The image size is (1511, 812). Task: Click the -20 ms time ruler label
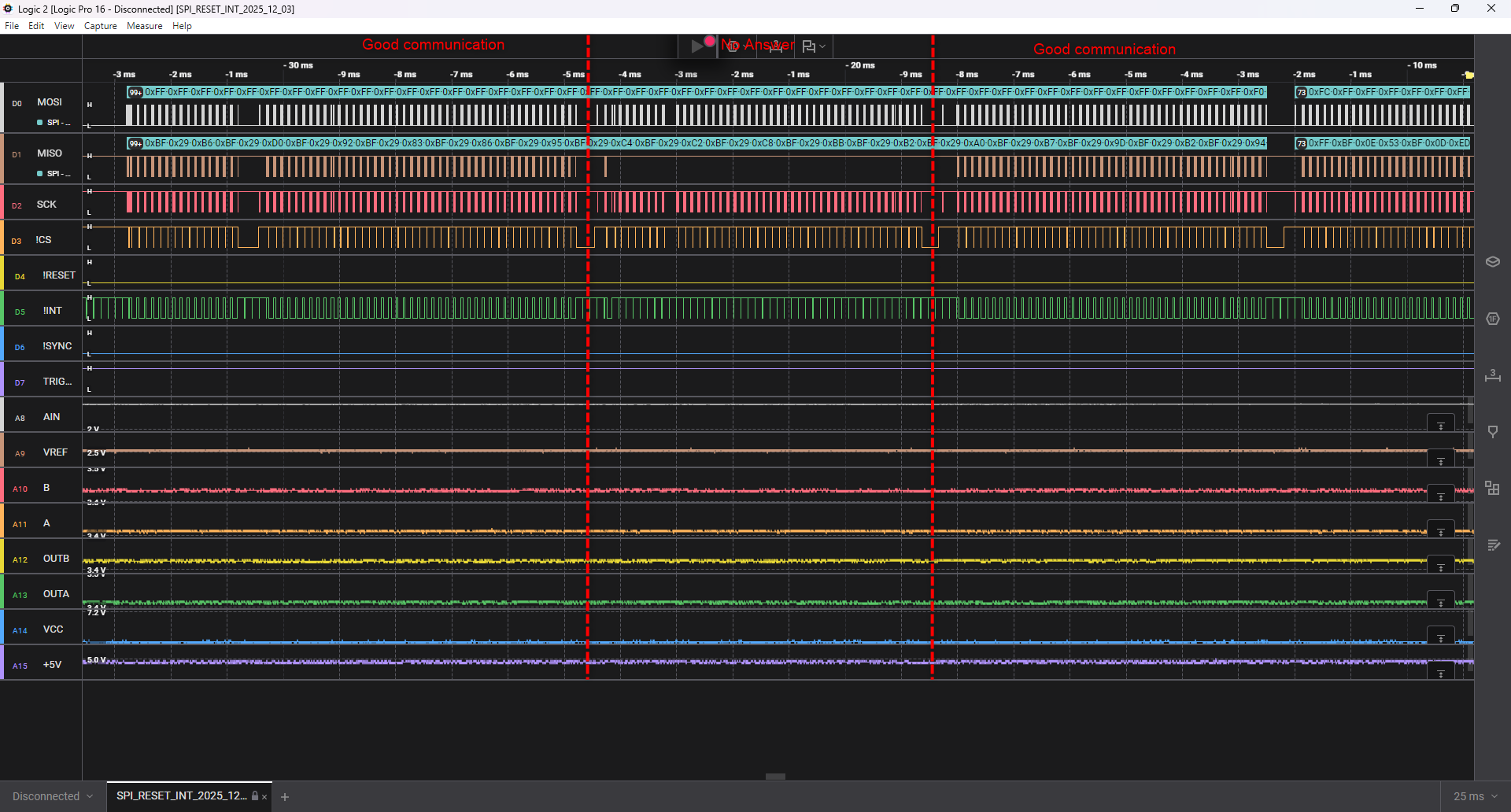coord(860,65)
